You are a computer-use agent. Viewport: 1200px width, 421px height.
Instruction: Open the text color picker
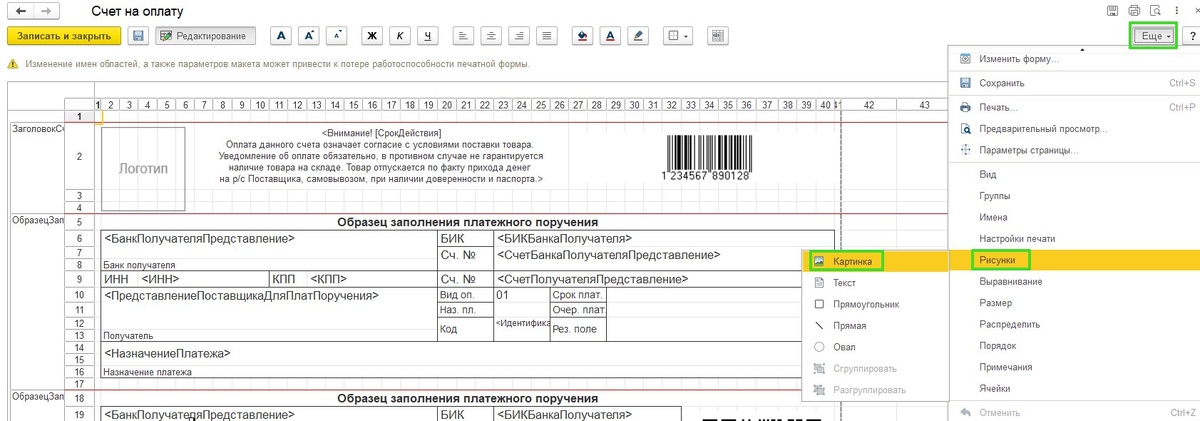pyautogui.click(x=611, y=35)
